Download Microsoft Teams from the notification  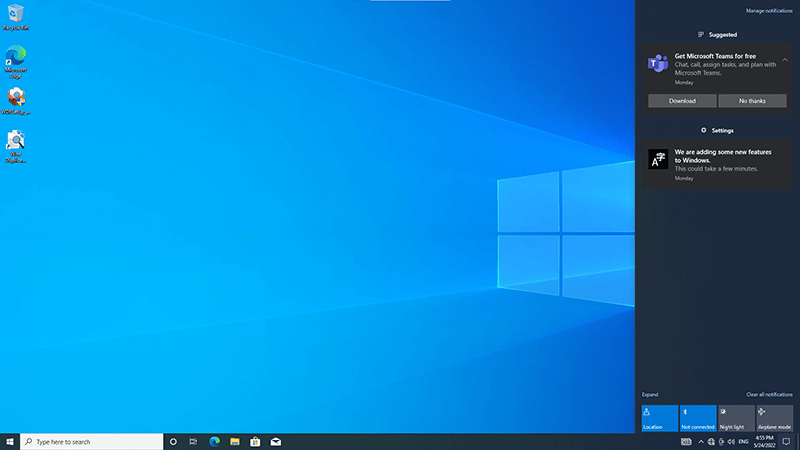[x=682, y=101]
